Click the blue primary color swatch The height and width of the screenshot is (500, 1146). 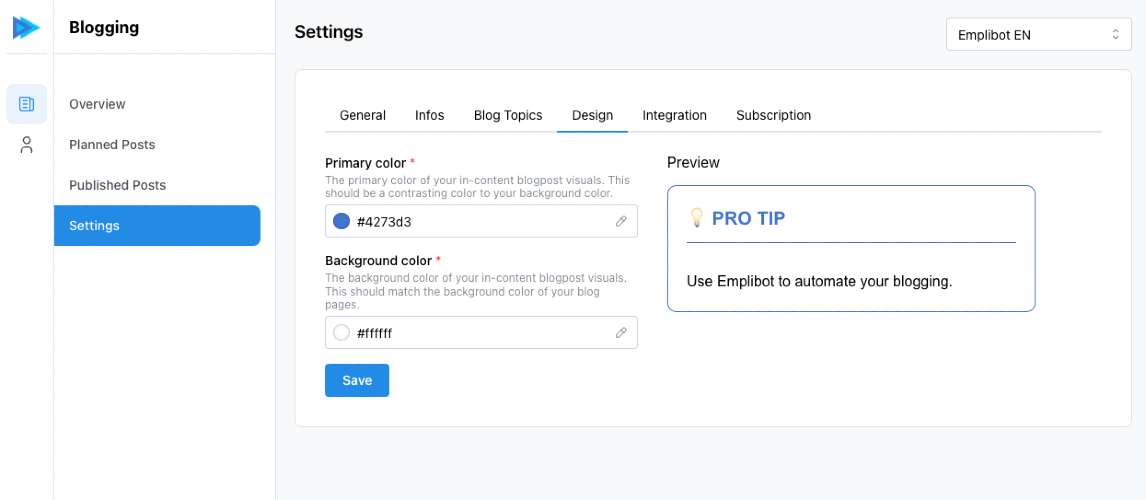point(341,221)
